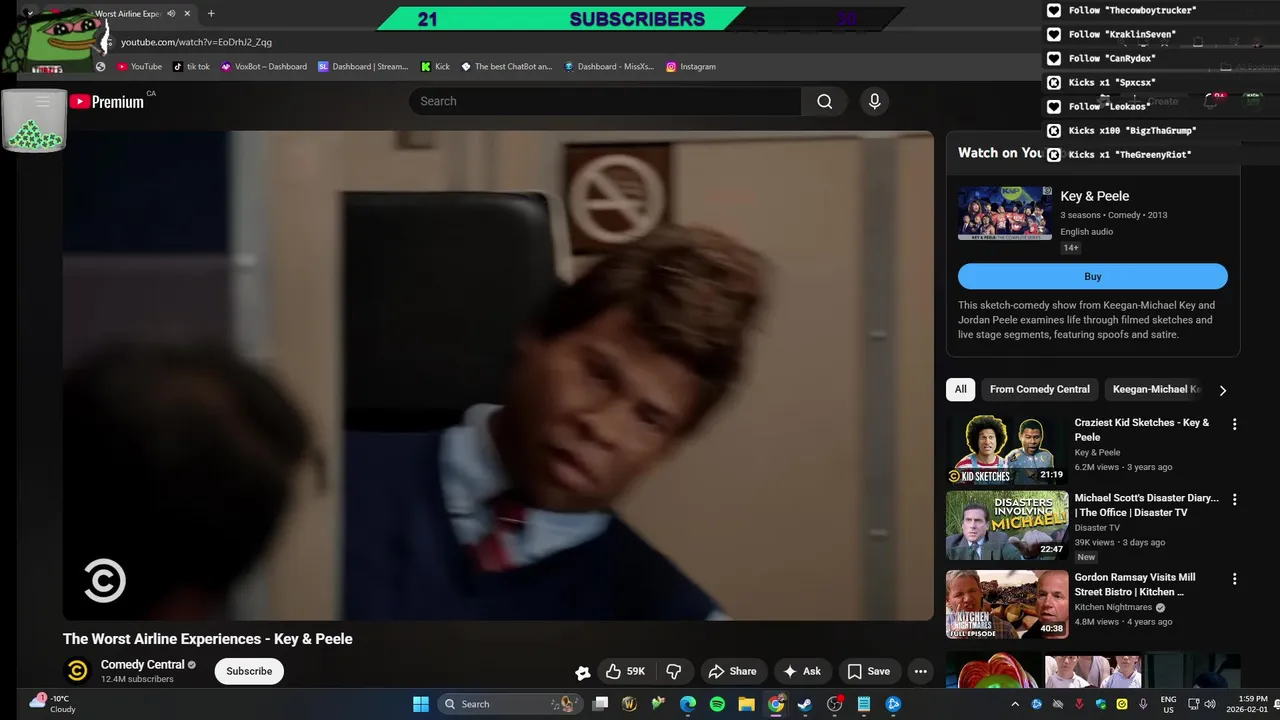Open The best ChatBot bookmark
Image resolution: width=1280 pixels, height=720 pixels.
click(x=506, y=66)
